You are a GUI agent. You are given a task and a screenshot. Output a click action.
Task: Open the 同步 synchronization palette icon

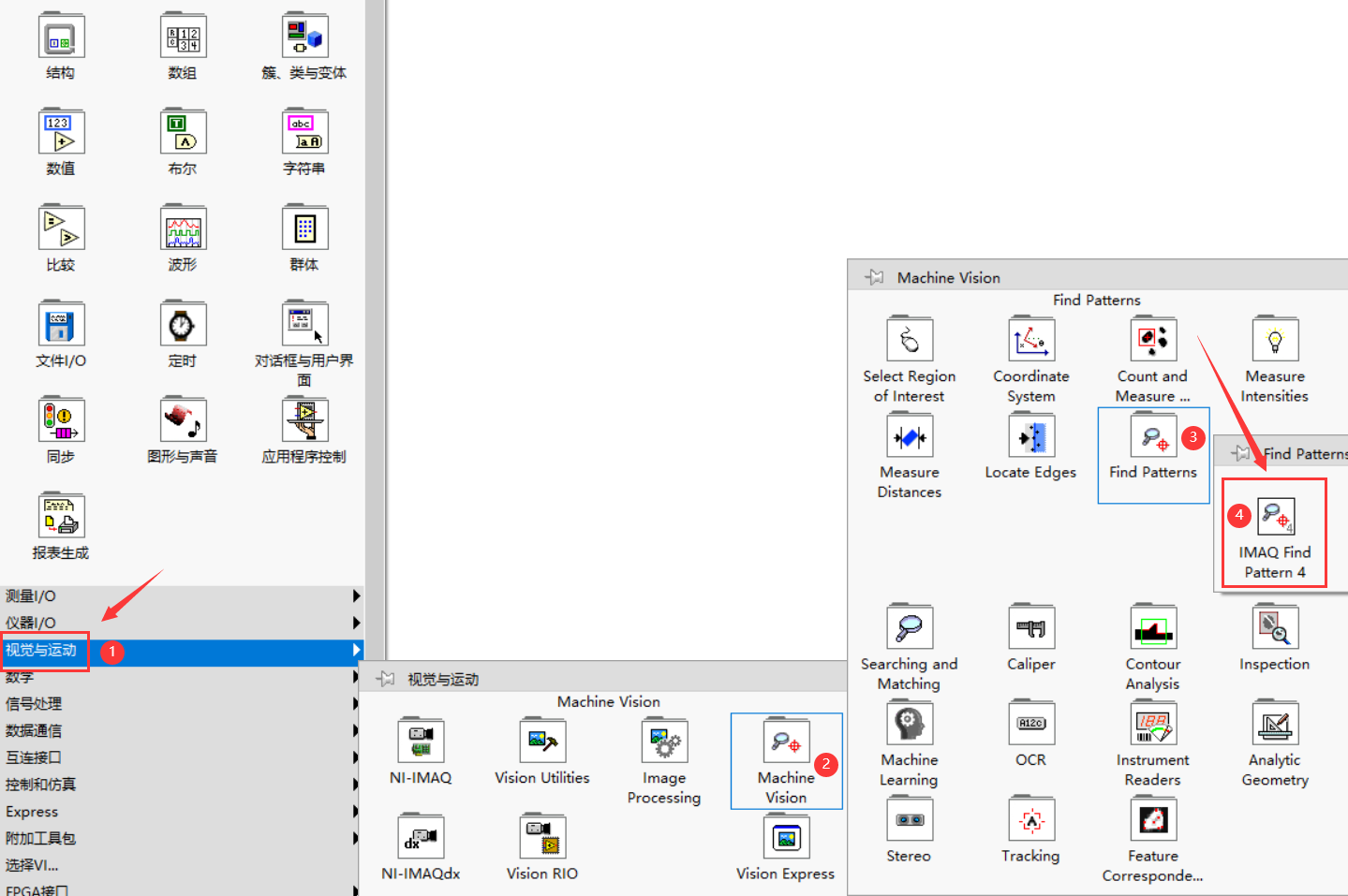pyautogui.click(x=61, y=421)
